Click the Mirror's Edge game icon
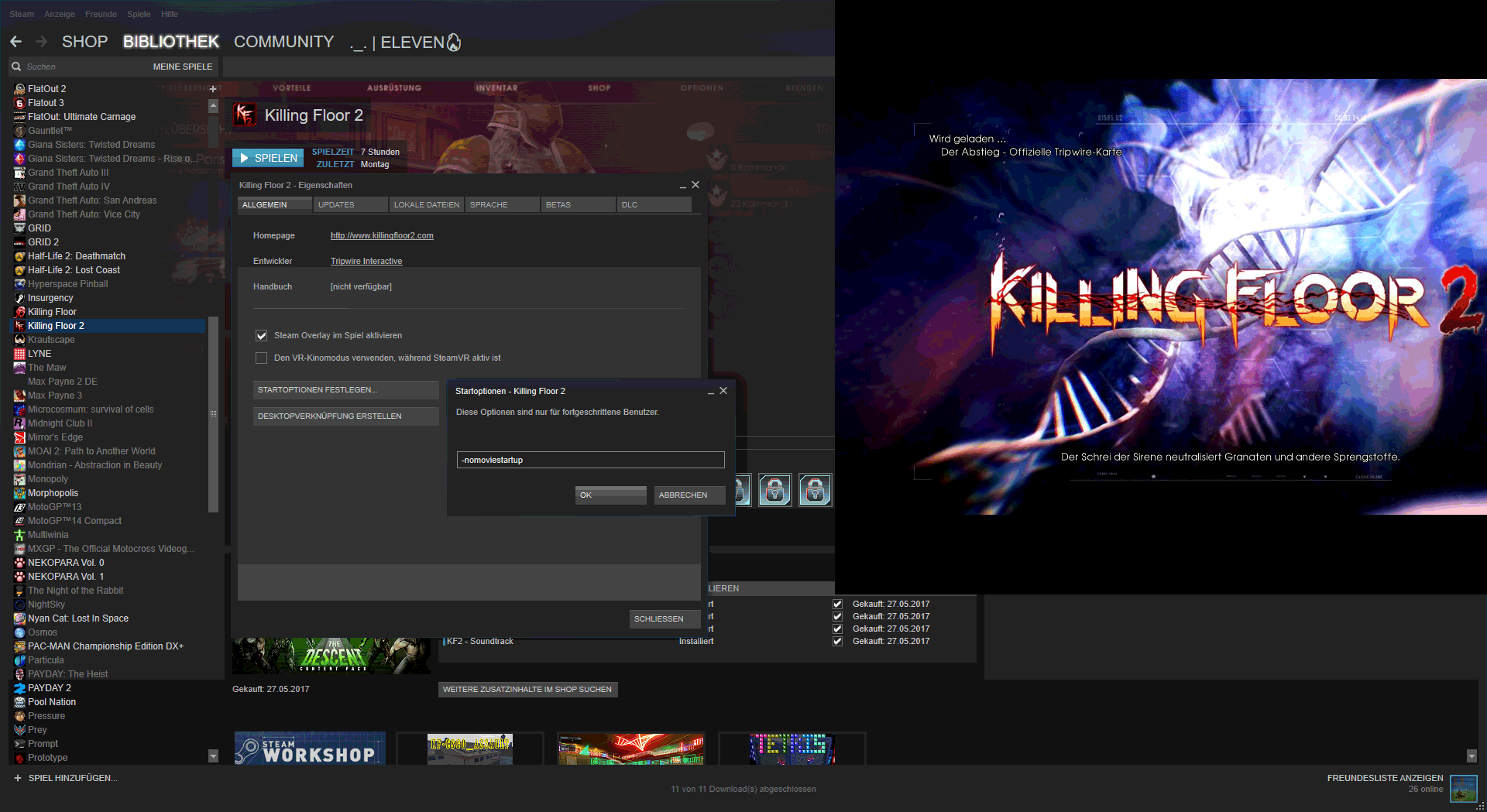 pos(20,437)
